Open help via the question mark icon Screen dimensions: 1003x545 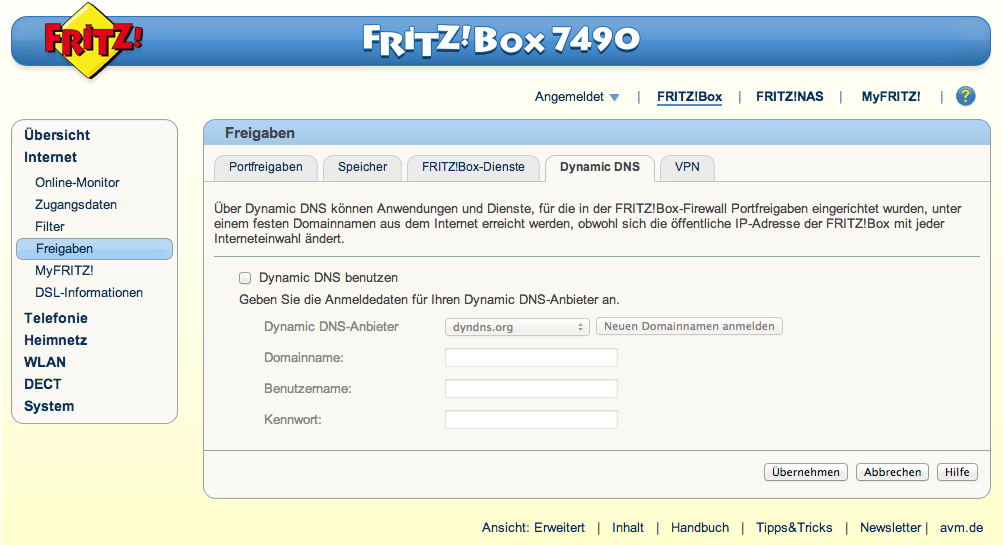tap(965, 97)
